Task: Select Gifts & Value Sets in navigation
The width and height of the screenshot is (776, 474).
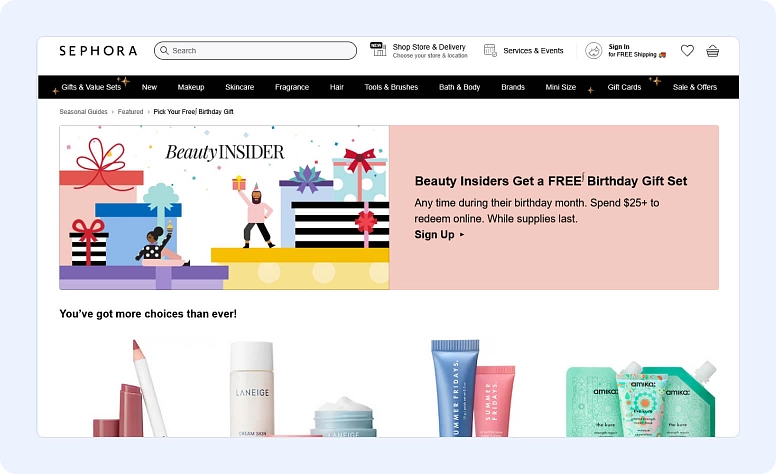Action: click(x=91, y=87)
